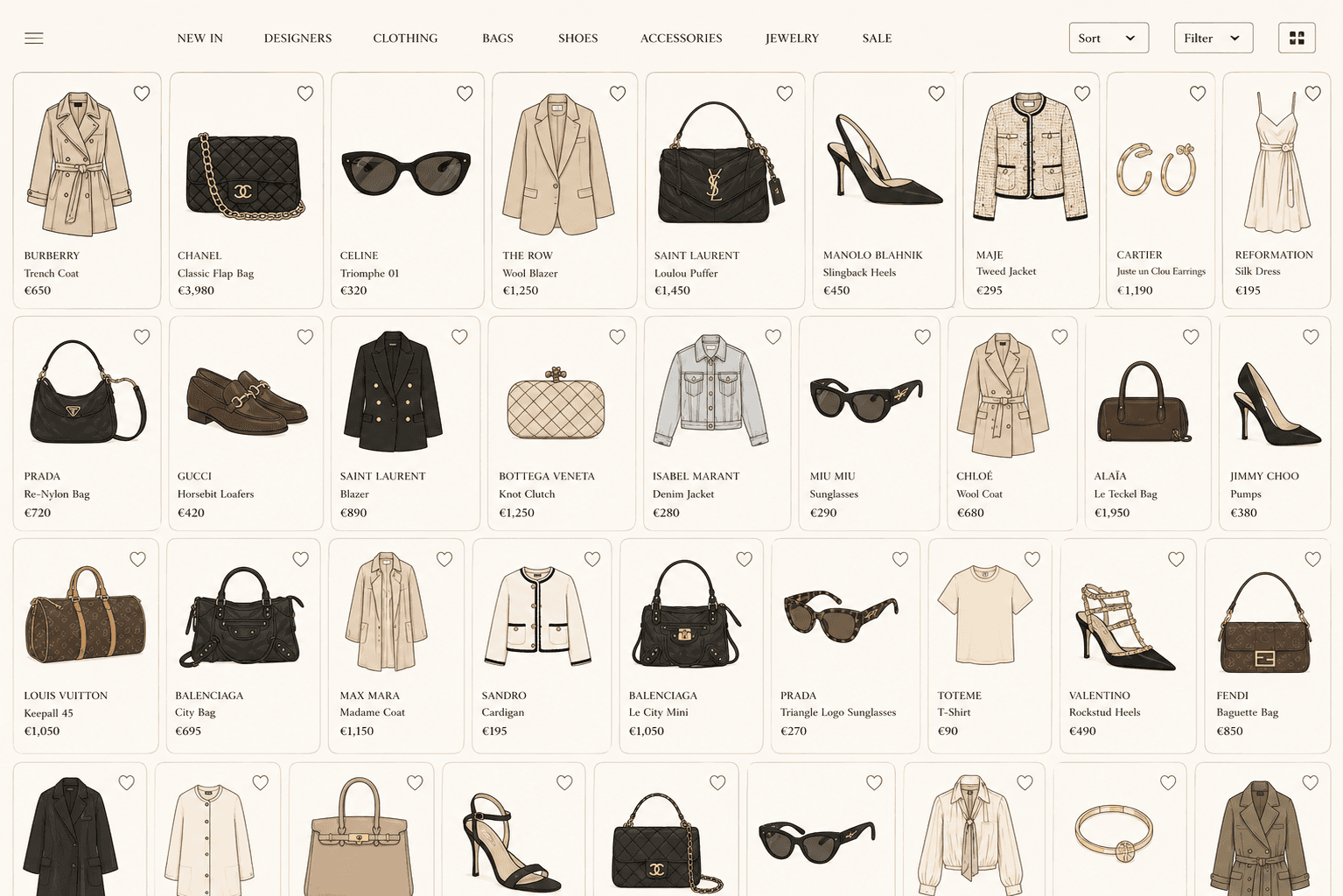Screen dimensions: 1343x896
Task: Click the SAINT LAURENT Loulou Puffer brand name
Action: pyautogui.click(x=696, y=255)
